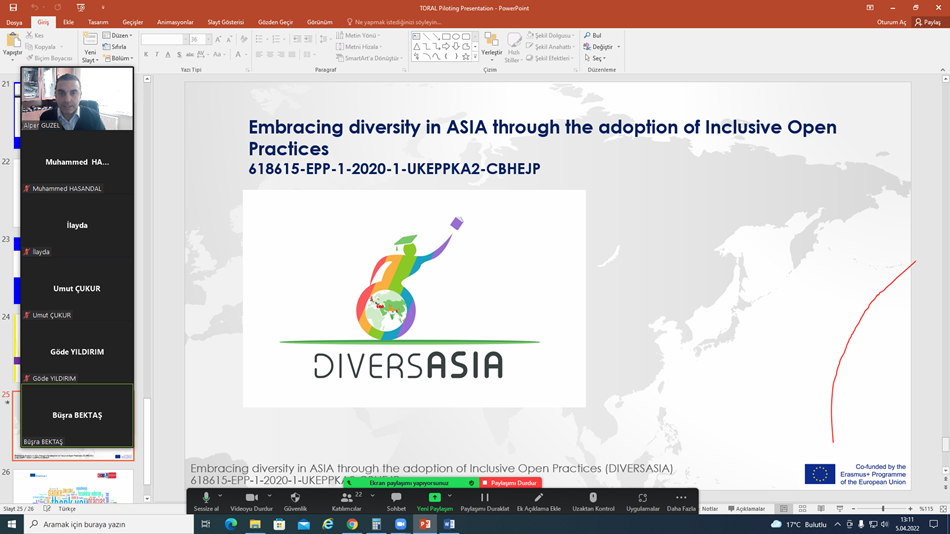Toggle Açıklamalar comments in status bar

tap(746, 509)
